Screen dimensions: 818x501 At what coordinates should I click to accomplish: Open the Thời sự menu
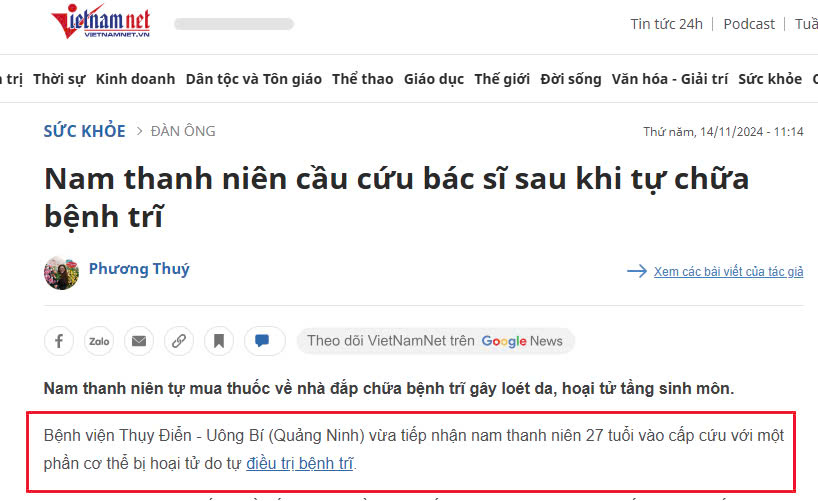(x=59, y=79)
